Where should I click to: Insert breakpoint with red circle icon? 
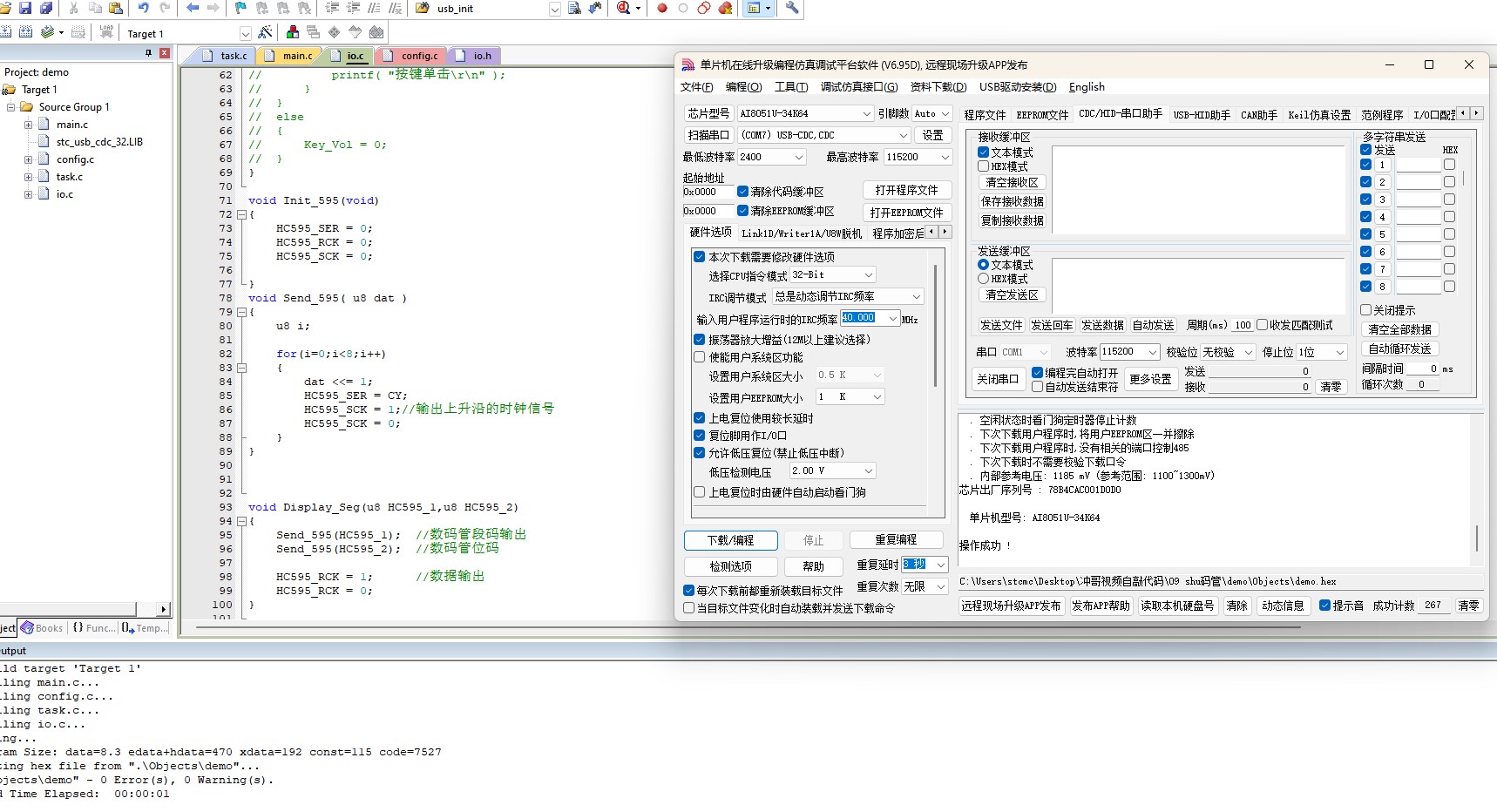pyautogui.click(x=662, y=8)
